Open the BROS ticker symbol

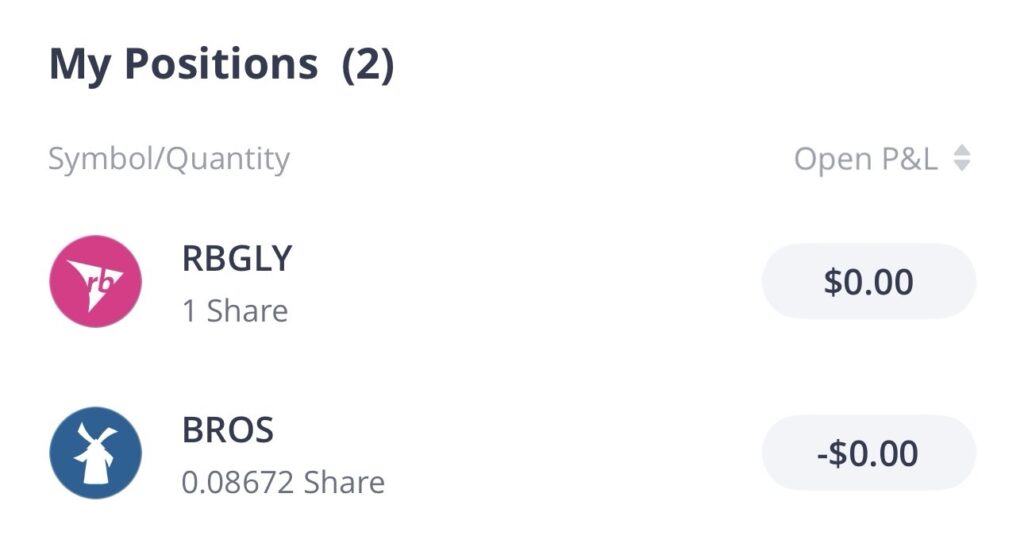228,431
